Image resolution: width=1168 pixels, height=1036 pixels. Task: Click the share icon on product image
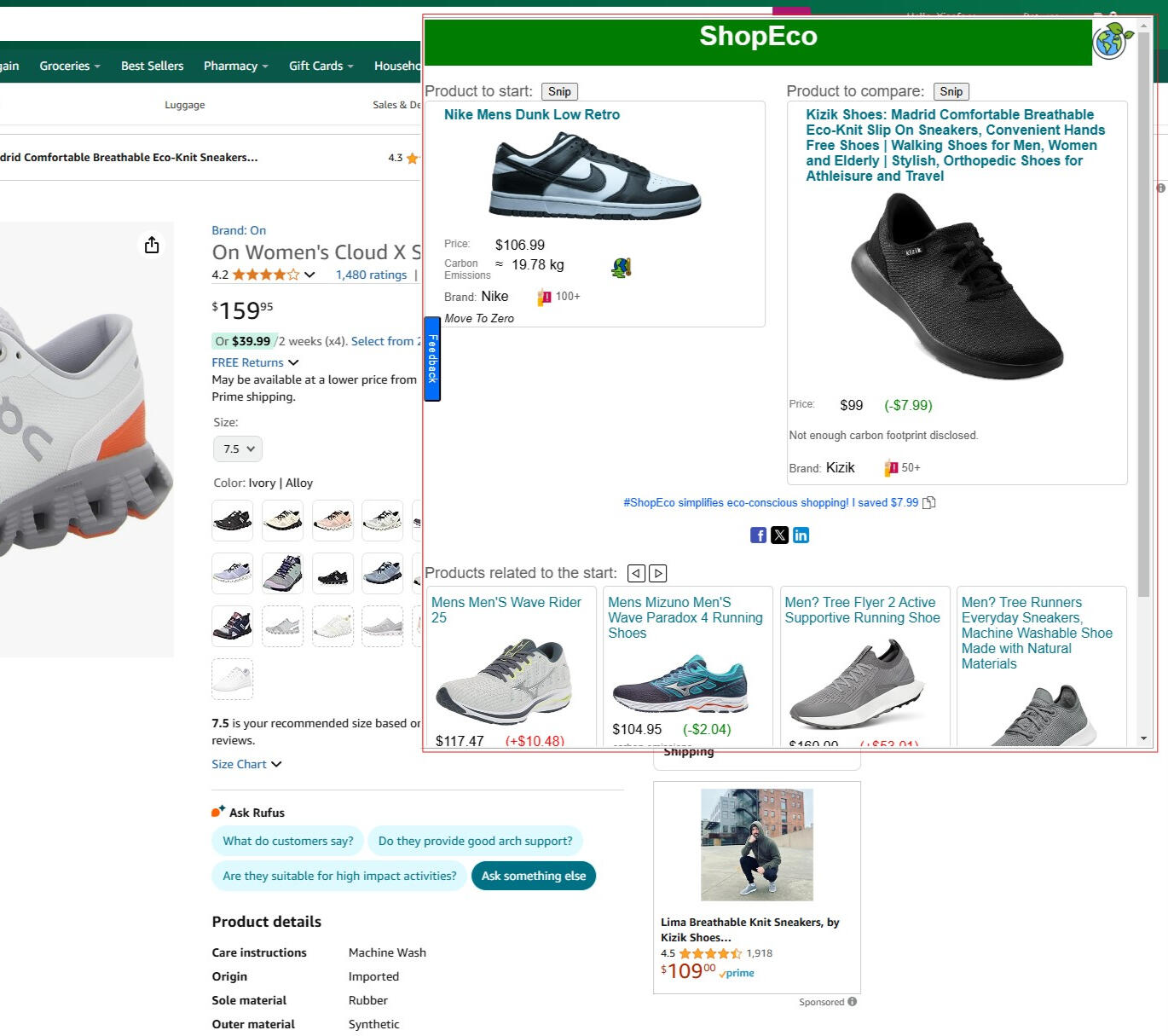pyautogui.click(x=152, y=246)
